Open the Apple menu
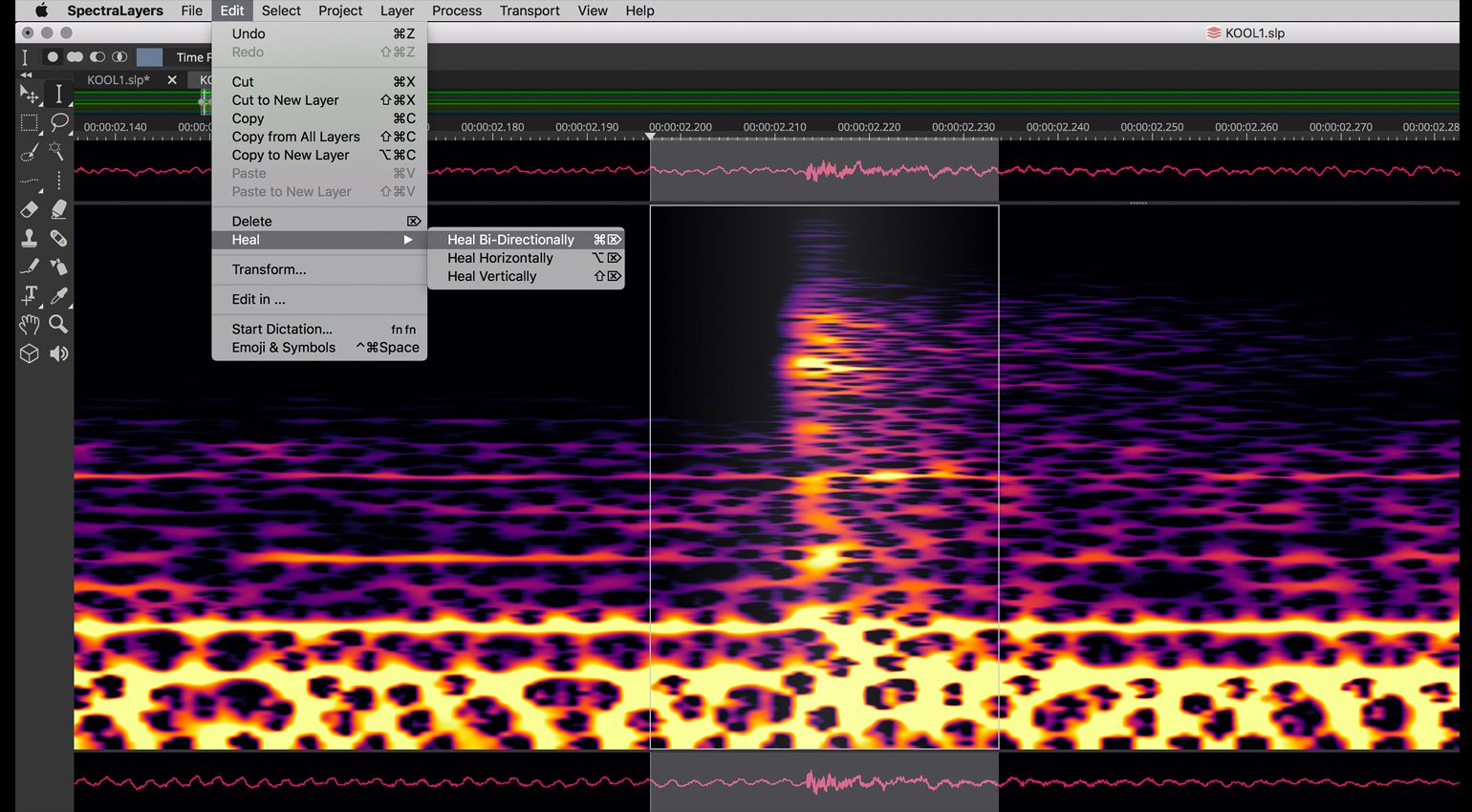Screen dimensions: 1472x812 pyautogui.click(x=41, y=11)
